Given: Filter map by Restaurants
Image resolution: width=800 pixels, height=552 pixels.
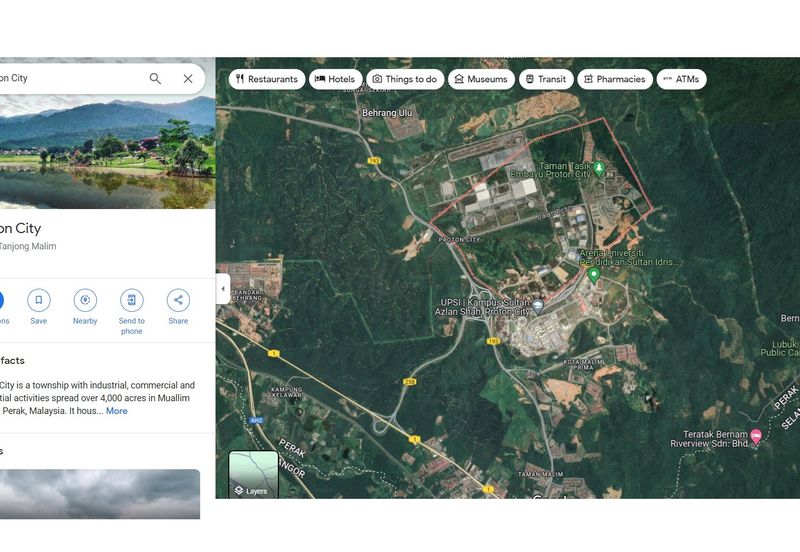Looking at the screenshot, I should (266, 79).
